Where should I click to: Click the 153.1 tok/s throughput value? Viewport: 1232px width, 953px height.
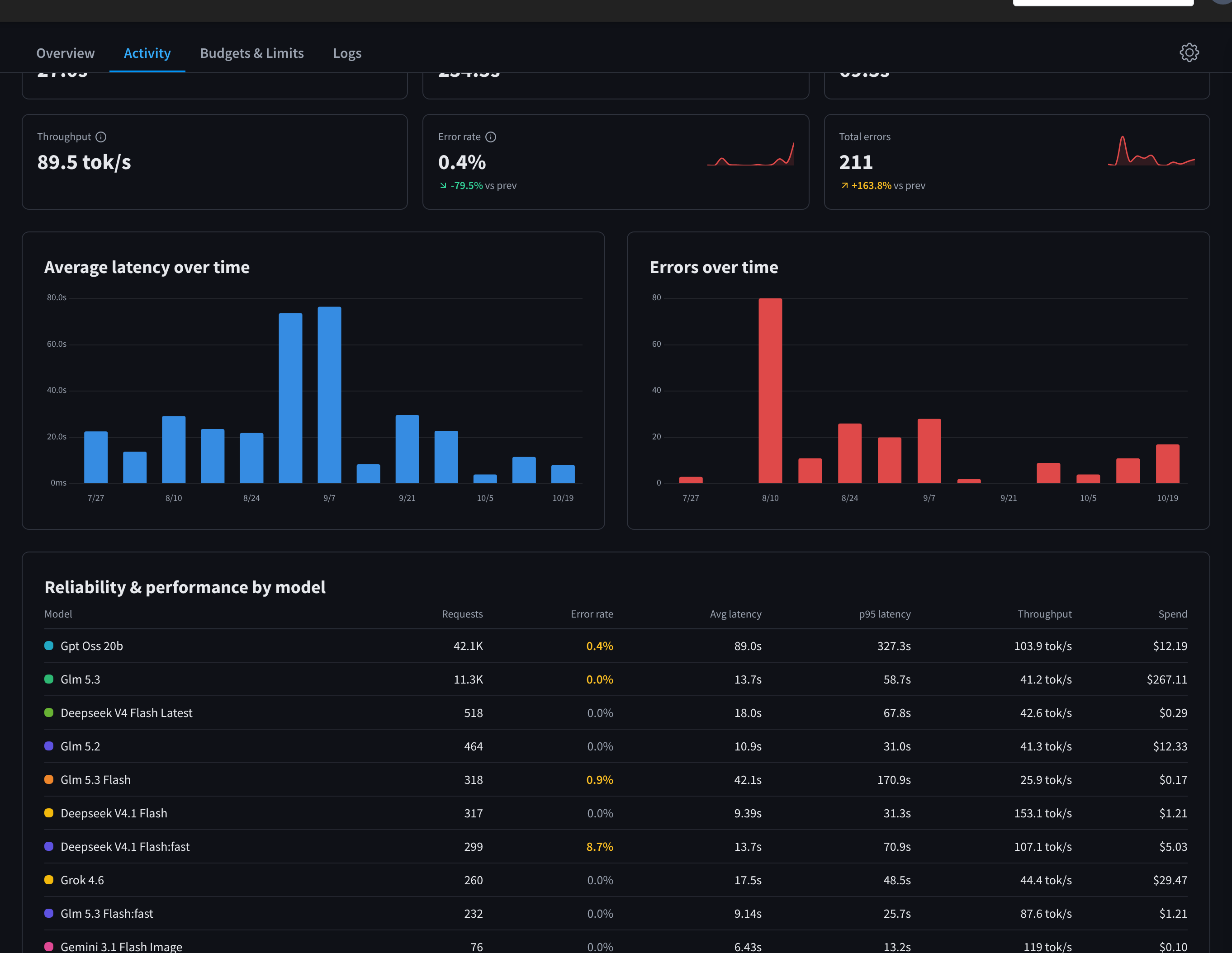tap(1042, 813)
